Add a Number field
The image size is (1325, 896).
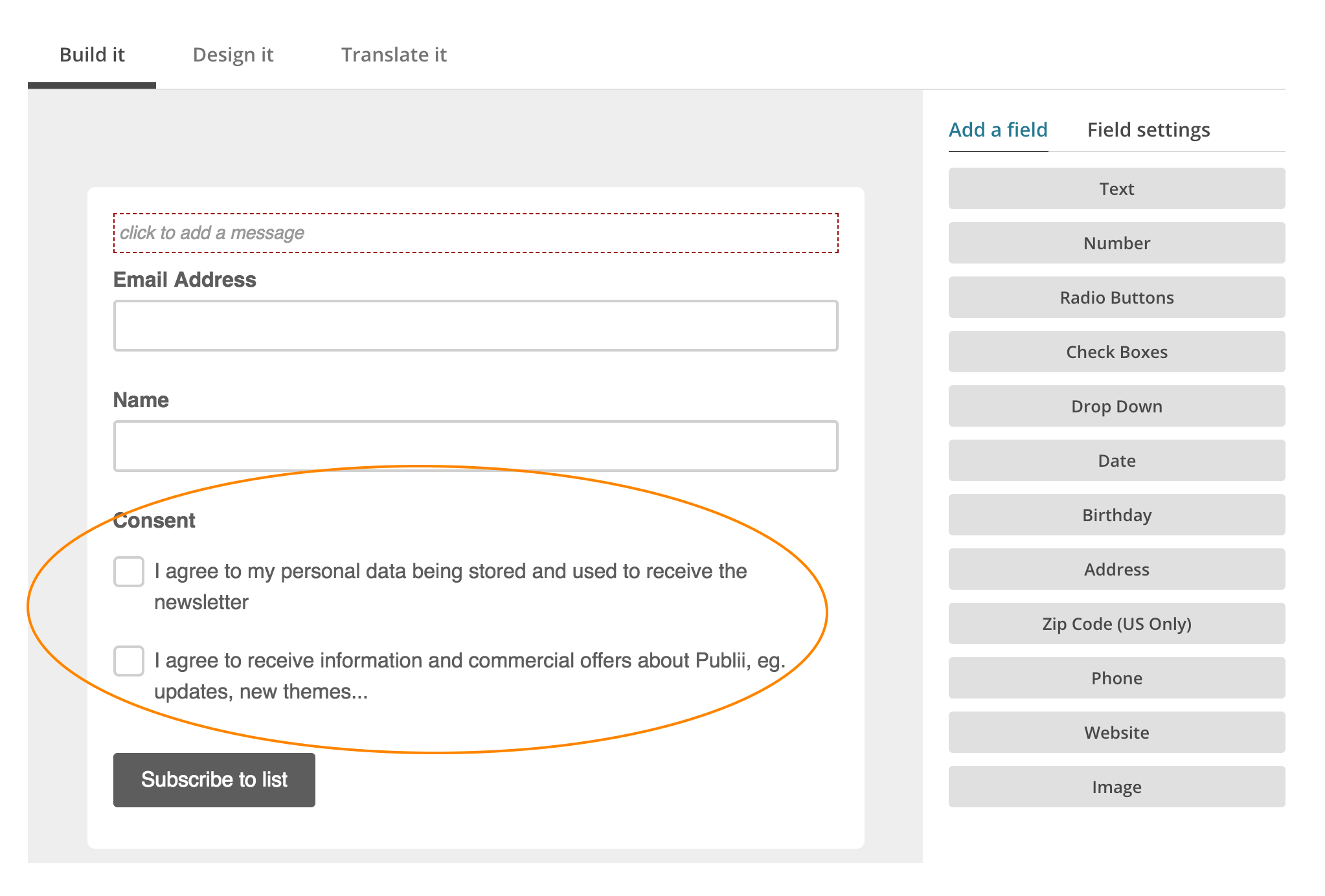pyautogui.click(x=1116, y=243)
